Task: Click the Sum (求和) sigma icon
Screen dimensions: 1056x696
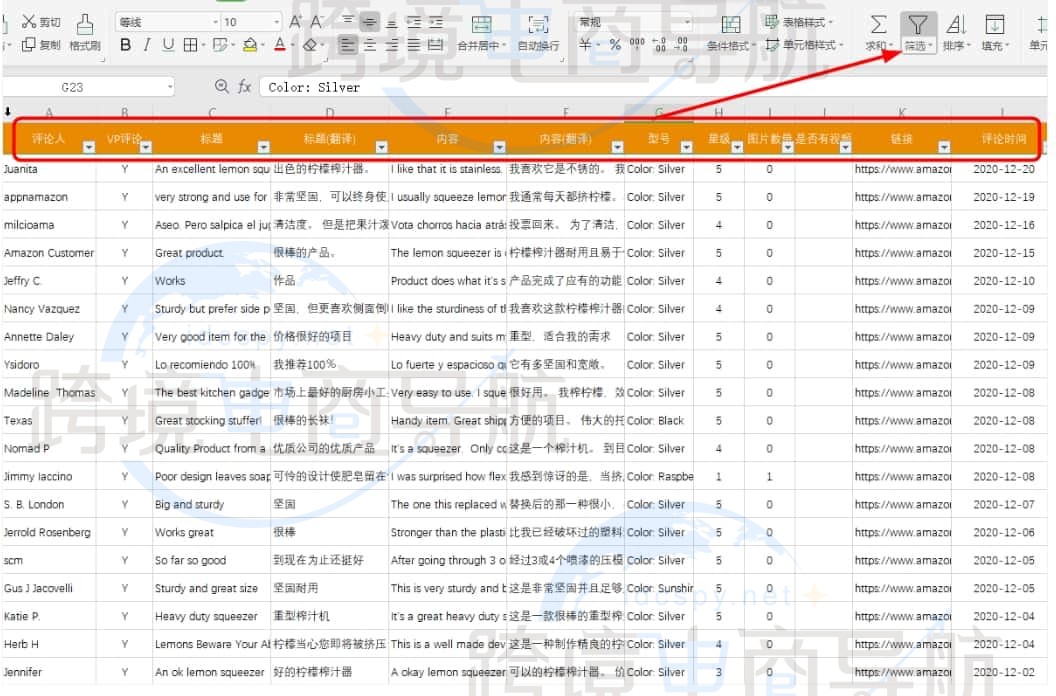Action: tap(878, 25)
